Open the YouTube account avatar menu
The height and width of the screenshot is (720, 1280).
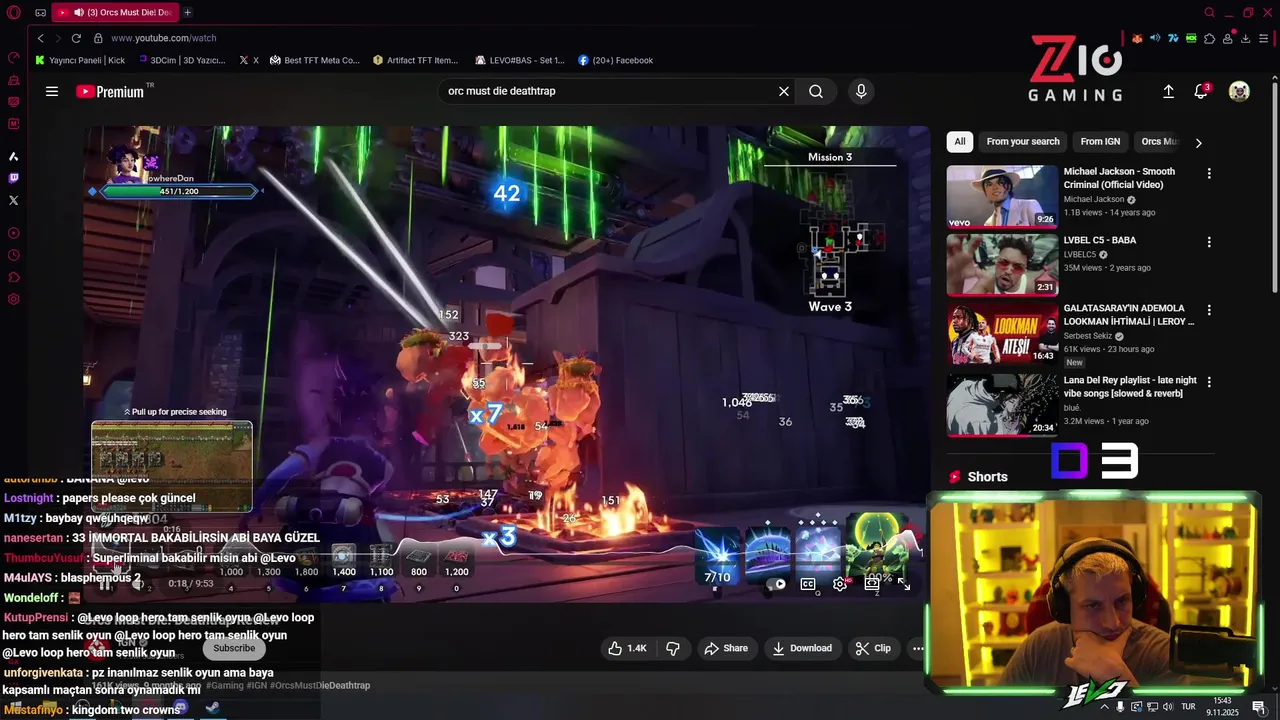[x=1239, y=91]
